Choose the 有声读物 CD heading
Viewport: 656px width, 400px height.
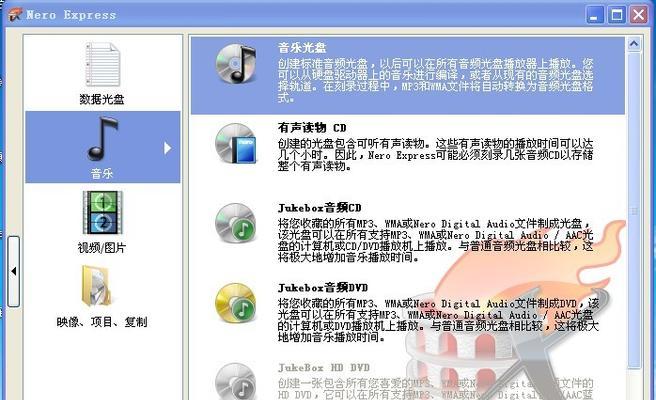[x=312, y=127]
